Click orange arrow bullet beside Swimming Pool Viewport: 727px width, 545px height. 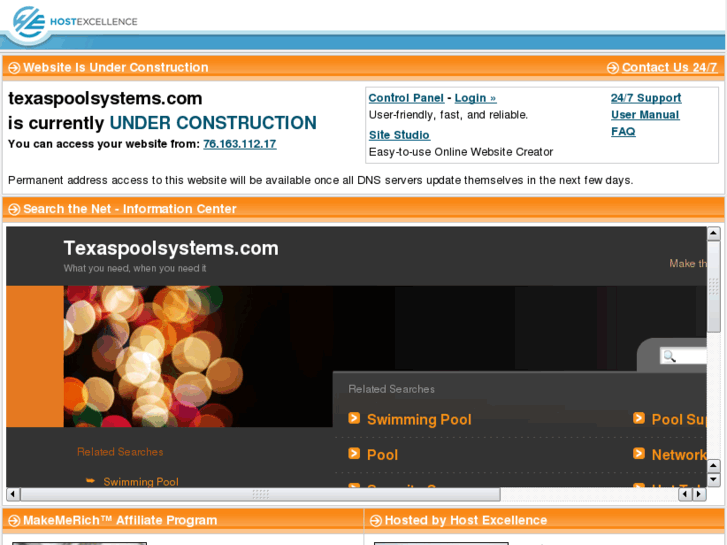tap(354, 418)
